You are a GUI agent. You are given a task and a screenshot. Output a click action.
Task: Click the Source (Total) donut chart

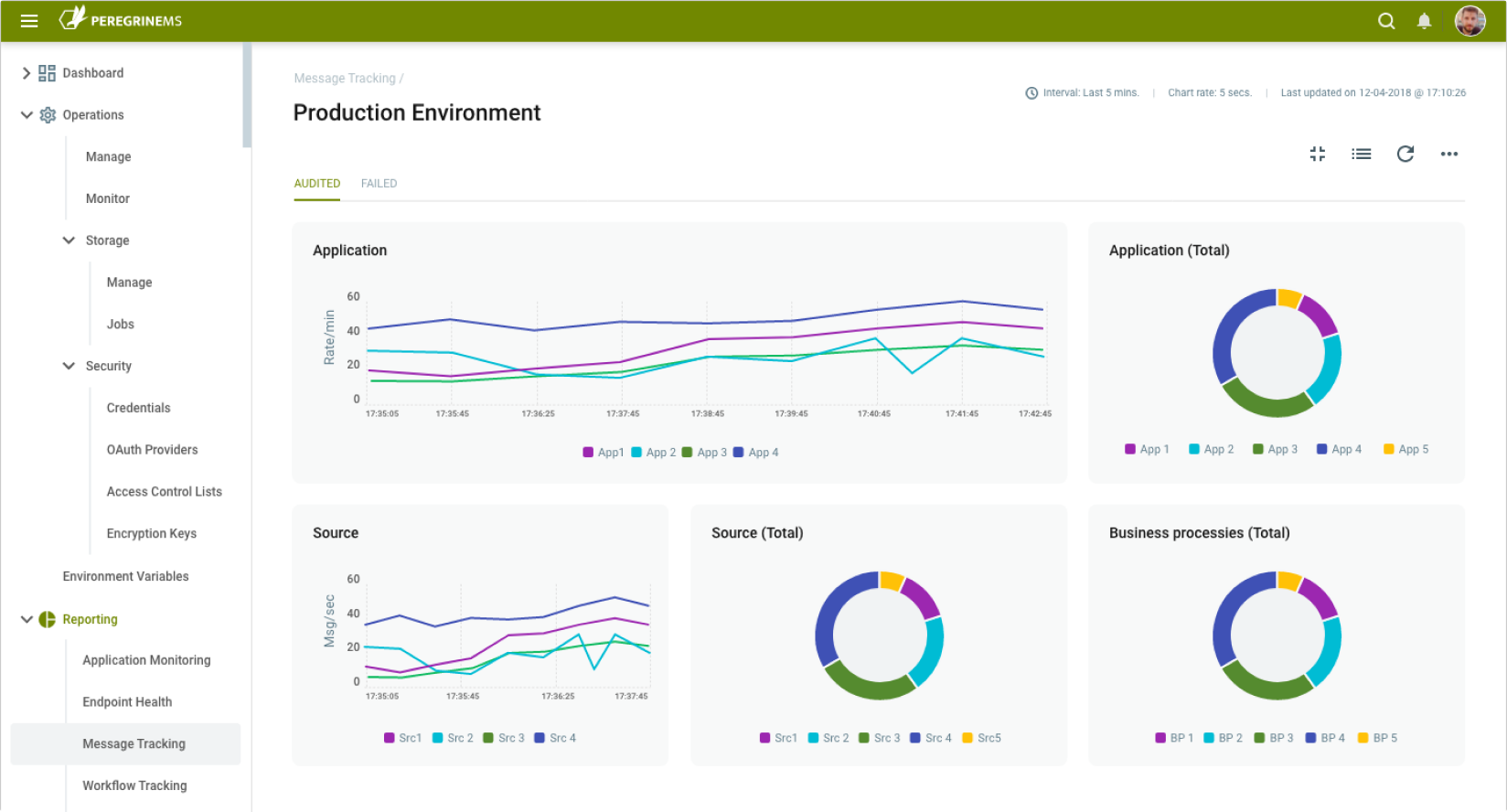pos(879,636)
